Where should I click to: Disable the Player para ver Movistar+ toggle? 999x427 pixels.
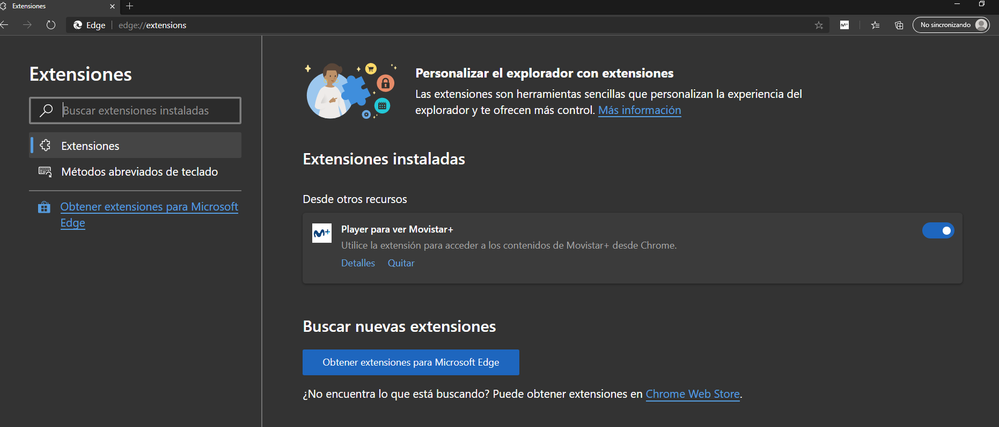[x=938, y=231]
